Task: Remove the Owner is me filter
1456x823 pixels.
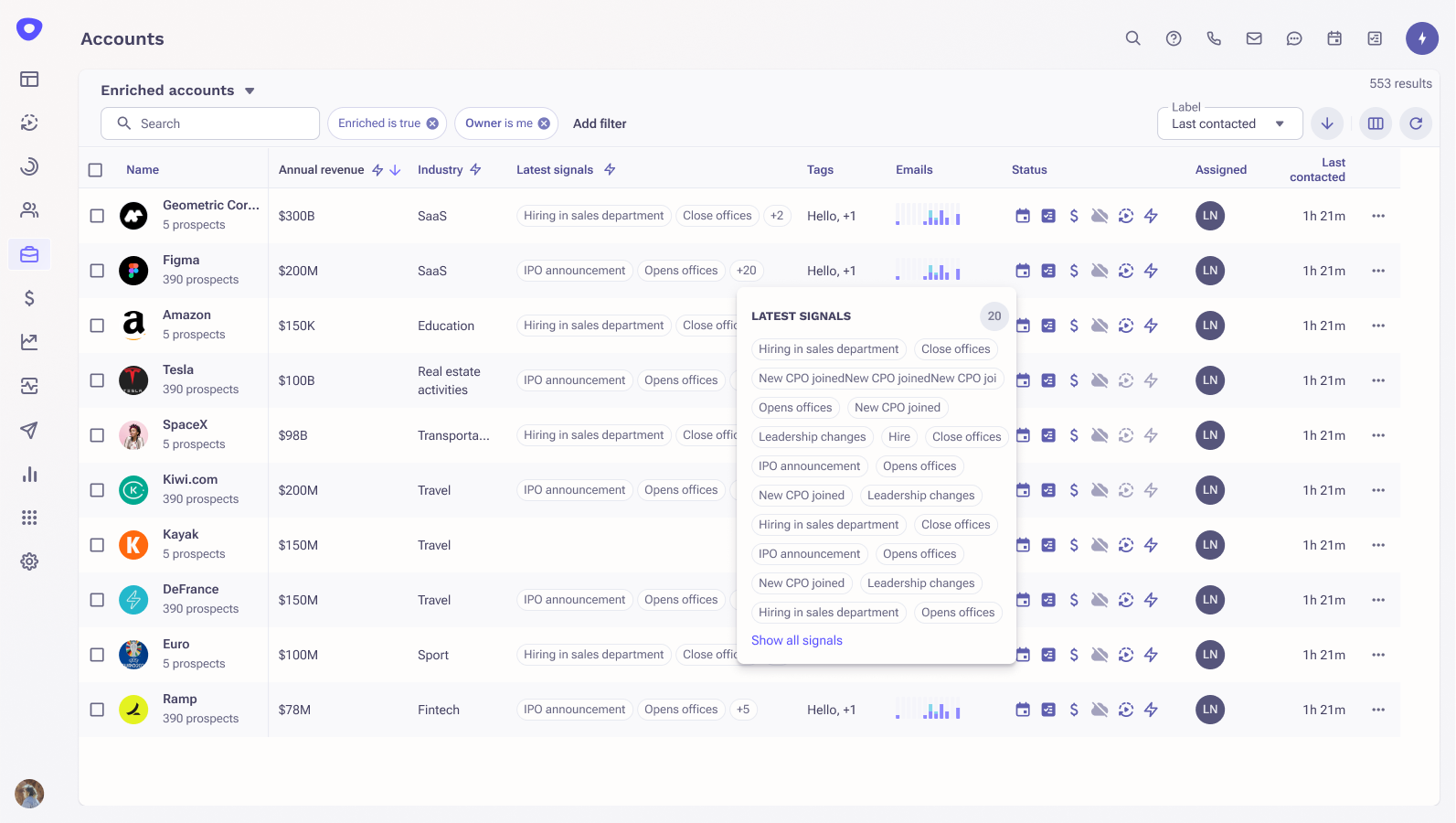Action: [544, 123]
